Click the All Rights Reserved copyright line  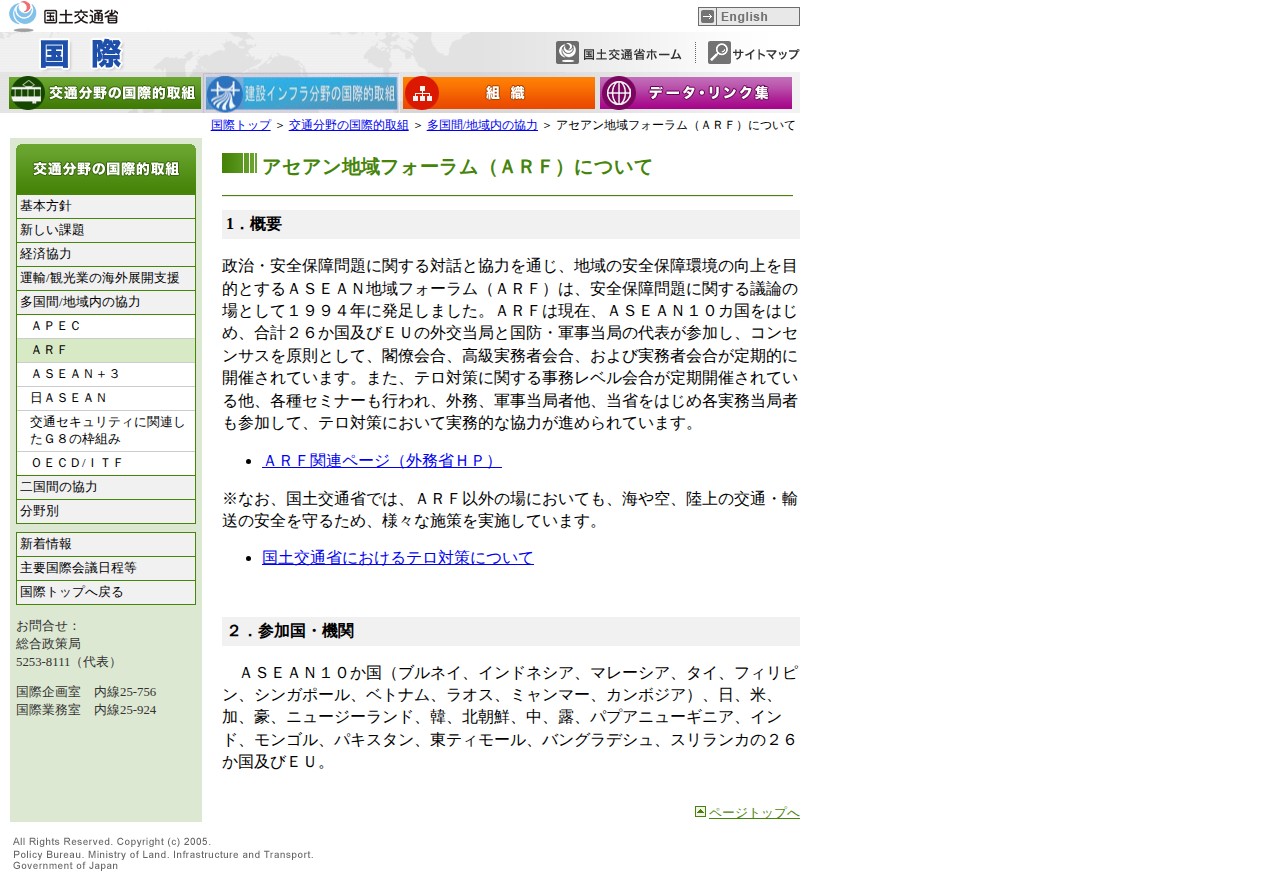112,842
